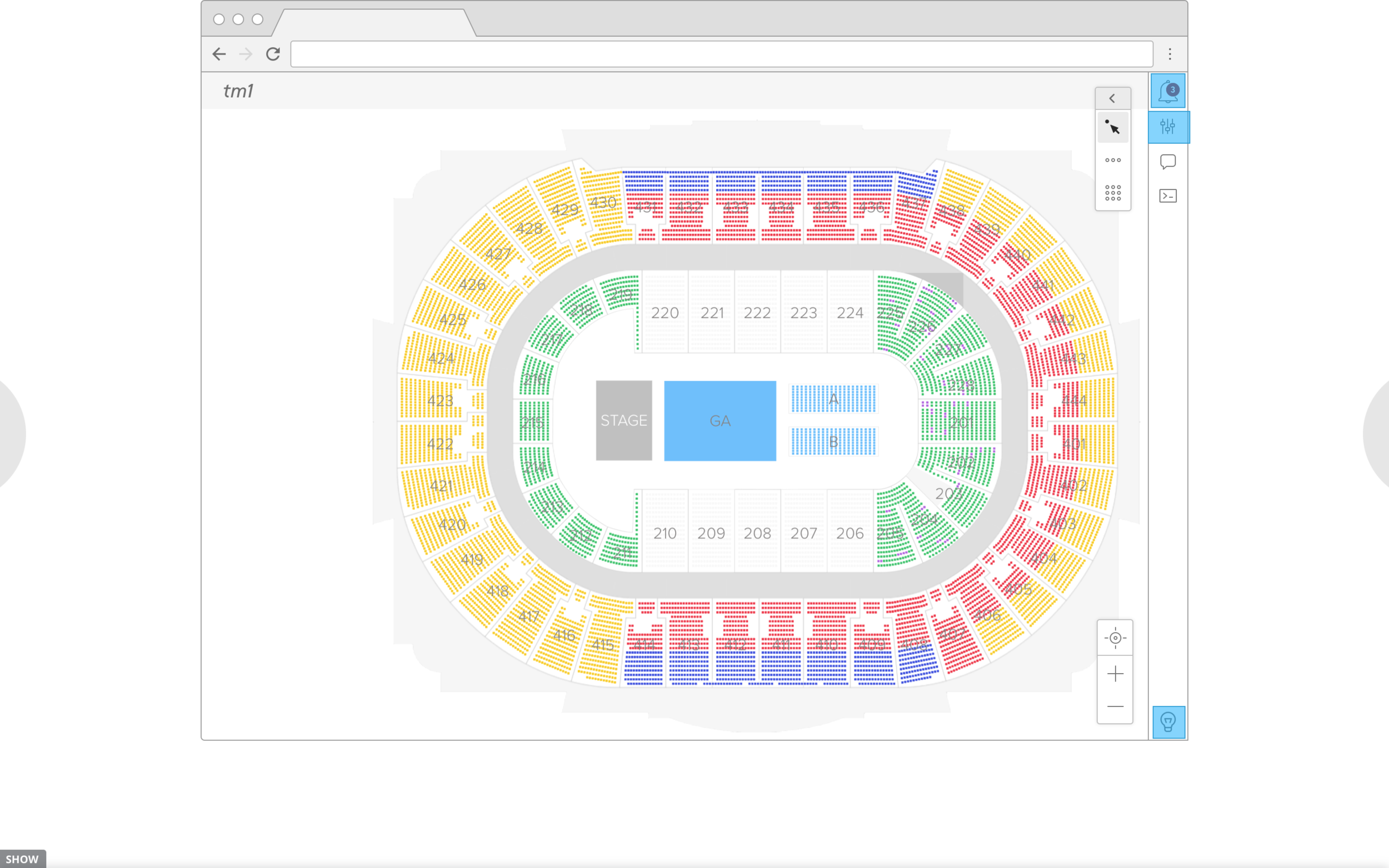Image resolution: width=1389 pixels, height=868 pixels.
Task: Click the browser address bar
Action: pos(721,54)
